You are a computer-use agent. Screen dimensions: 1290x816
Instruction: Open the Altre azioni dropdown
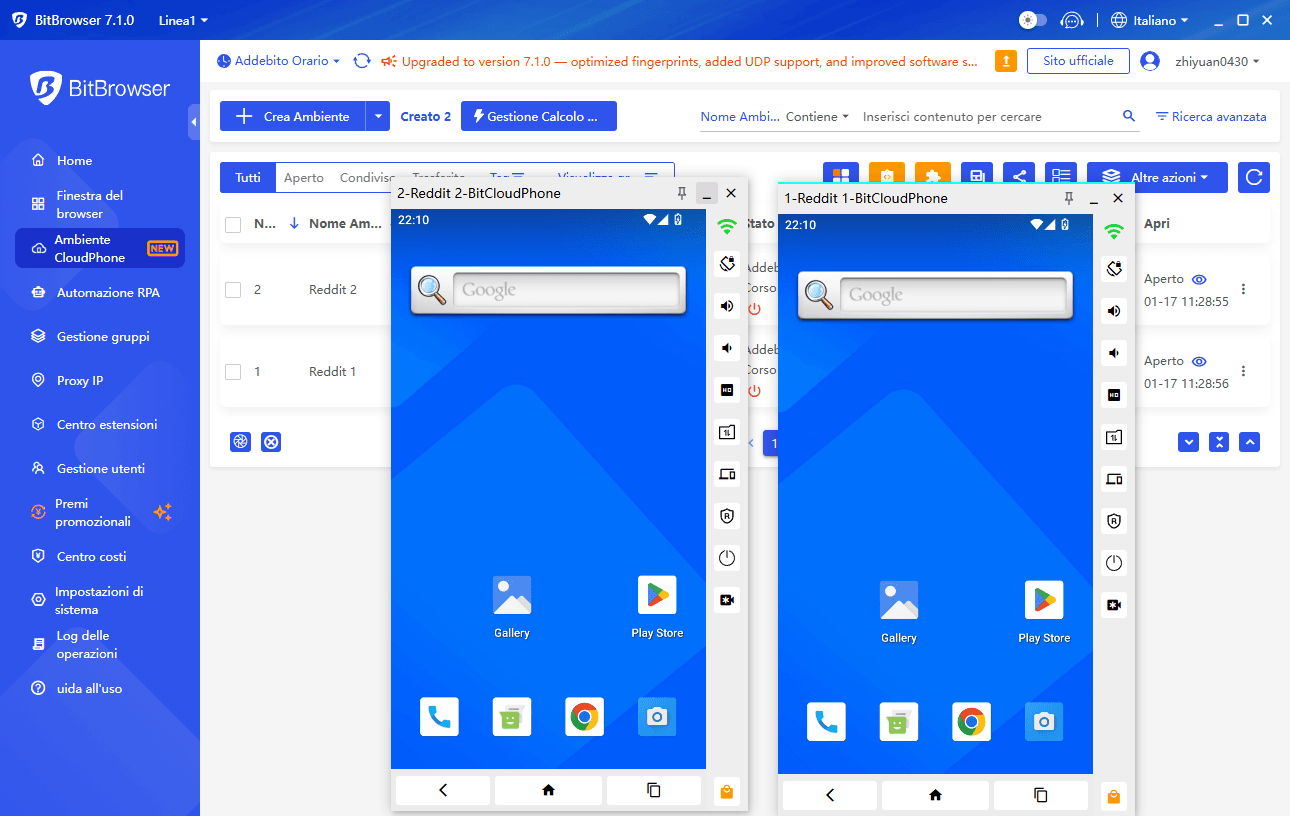(x=1157, y=178)
